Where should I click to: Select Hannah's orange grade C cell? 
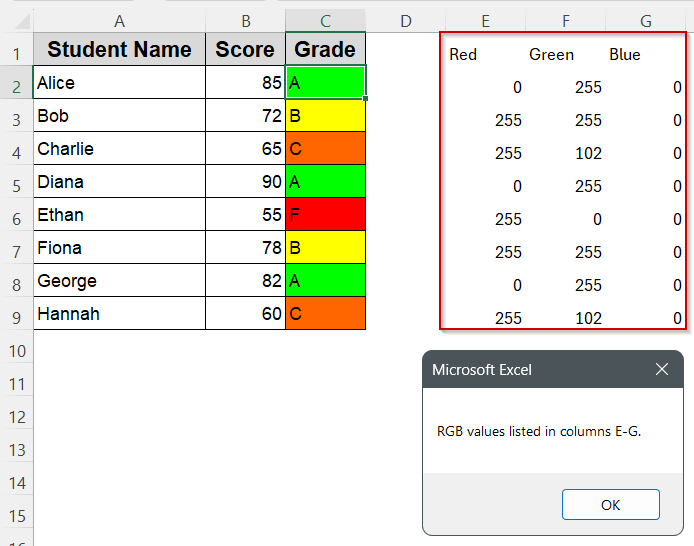point(325,313)
